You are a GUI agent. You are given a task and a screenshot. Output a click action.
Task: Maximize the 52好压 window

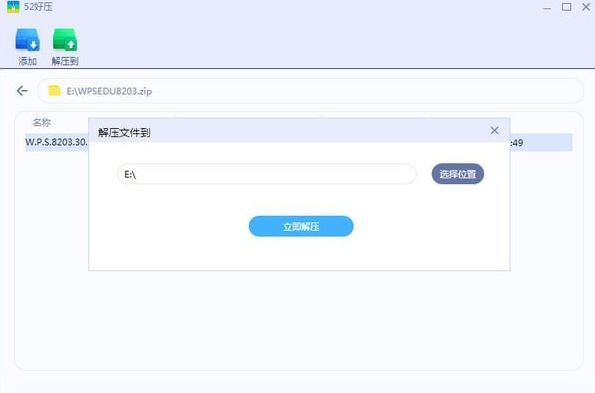tap(567, 7)
